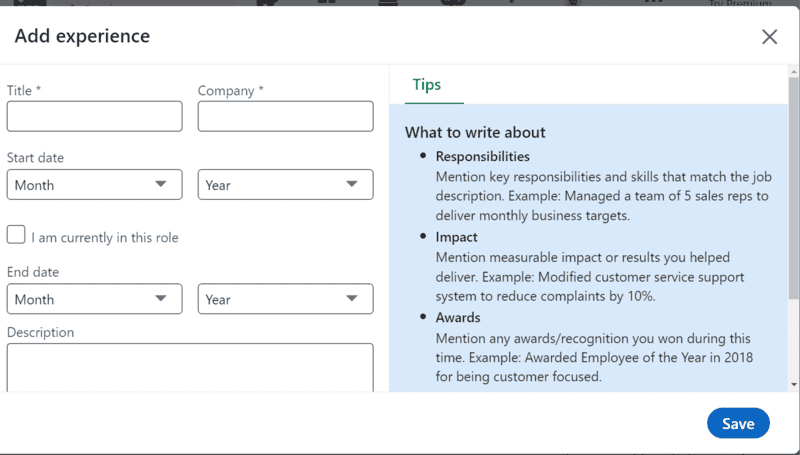Viewport: 800px width, 455px height.
Task: Save the new experience entry
Action: (738, 423)
